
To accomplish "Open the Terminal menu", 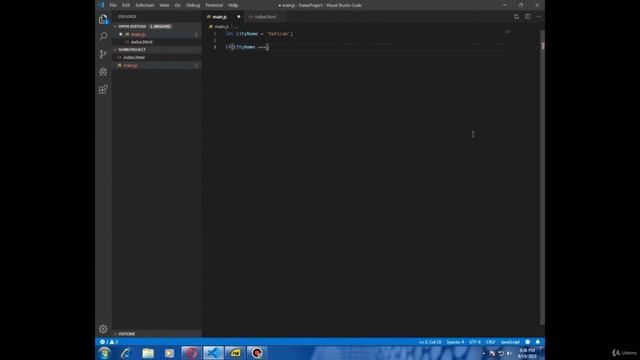I will click(214, 5).
